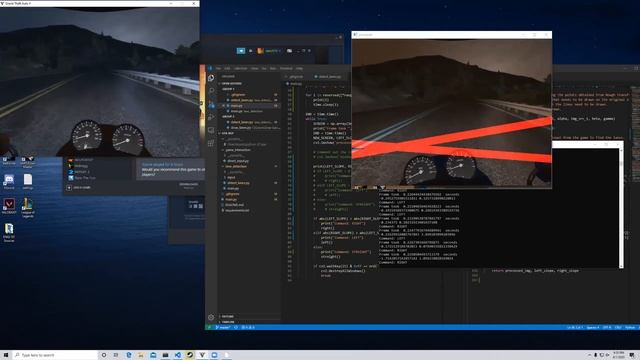This screenshot has height=360, width=640.
Task: Open the VALORANT desktop shortcut
Action: [9, 206]
